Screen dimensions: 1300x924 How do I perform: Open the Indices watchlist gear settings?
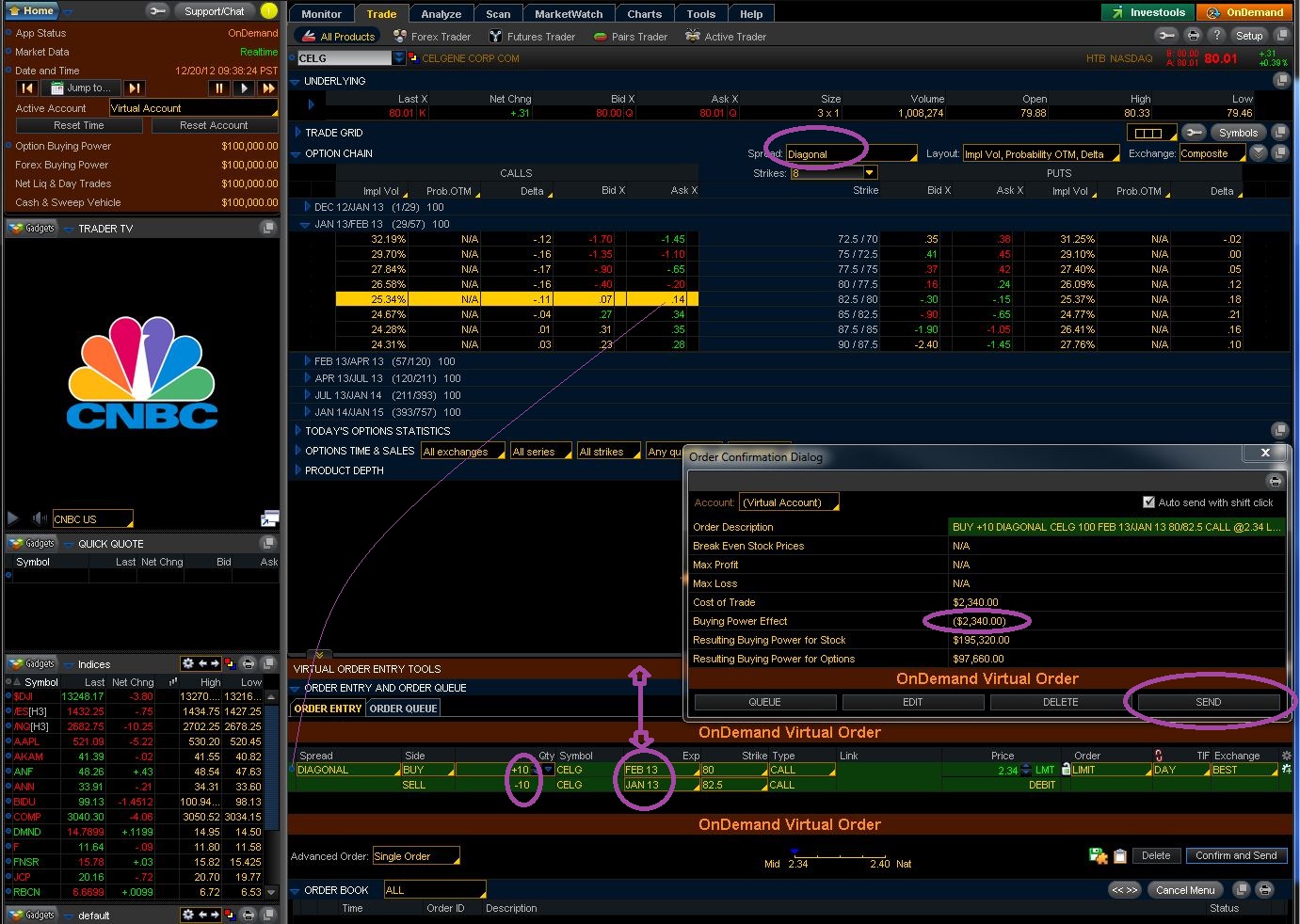pyautogui.click(x=187, y=663)
